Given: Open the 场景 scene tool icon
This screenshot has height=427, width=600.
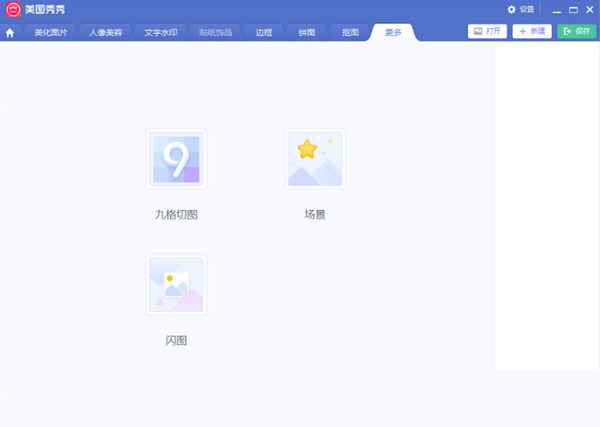Looking at the screenshot, I should pos(315,159).
